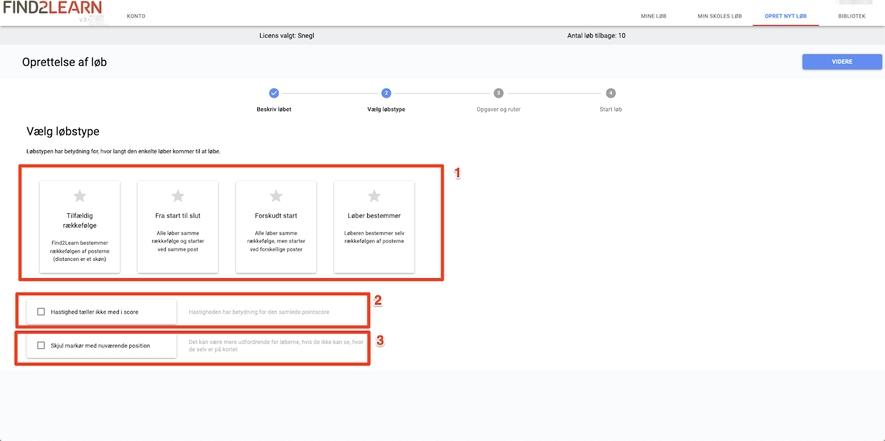Choose the Tilfældig rækkefølge card title
Screen dimensions: 885x441
[79, 221]
